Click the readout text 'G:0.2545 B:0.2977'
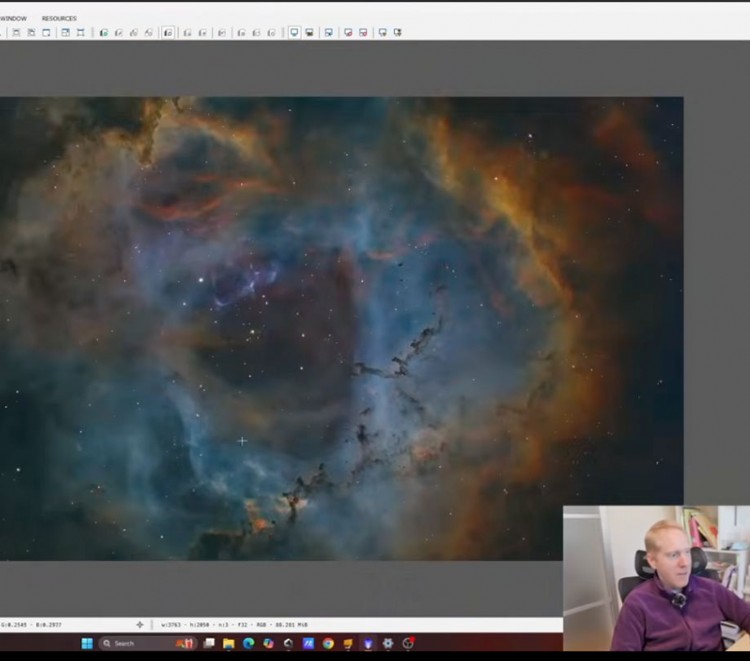Image resolution: width=750 pixels, height=661 pixels. click(31, 625)
